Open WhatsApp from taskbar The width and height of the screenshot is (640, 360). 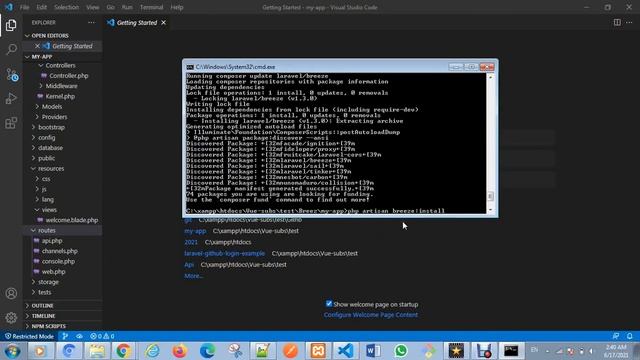pos(401,351)
